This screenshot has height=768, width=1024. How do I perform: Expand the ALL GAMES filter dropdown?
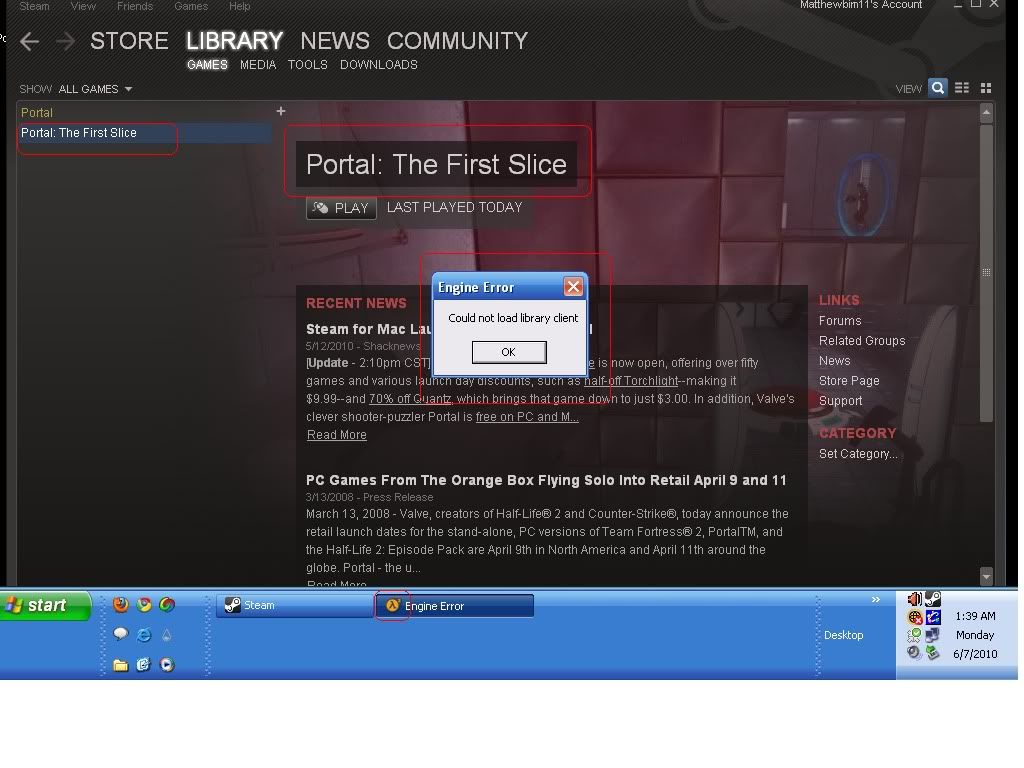pos(95,89)
